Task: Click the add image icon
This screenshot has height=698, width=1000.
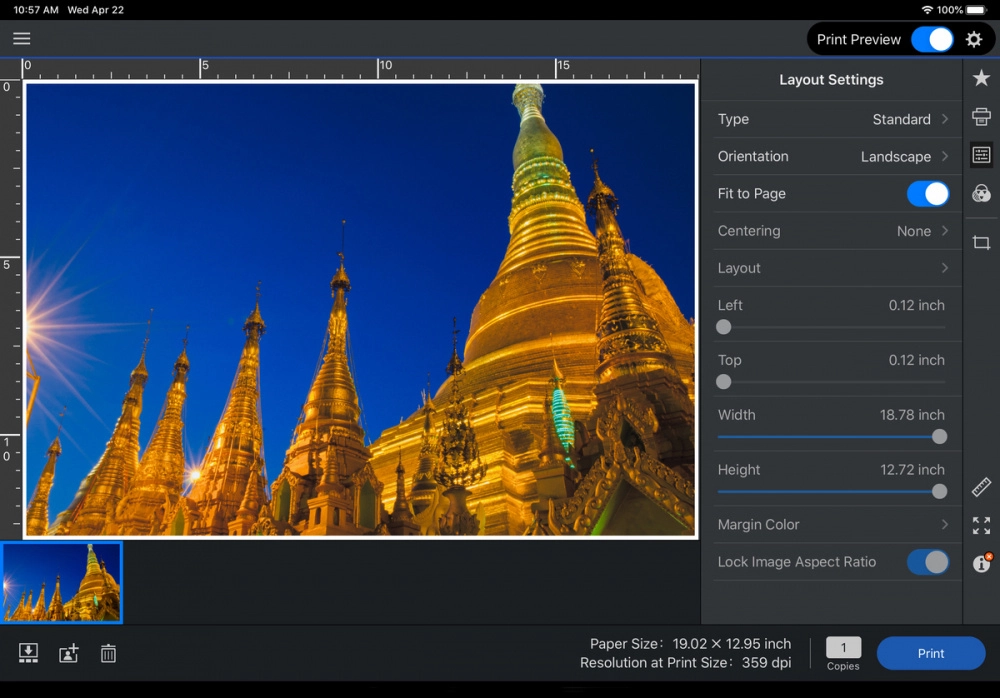Action: coord(68,653)
